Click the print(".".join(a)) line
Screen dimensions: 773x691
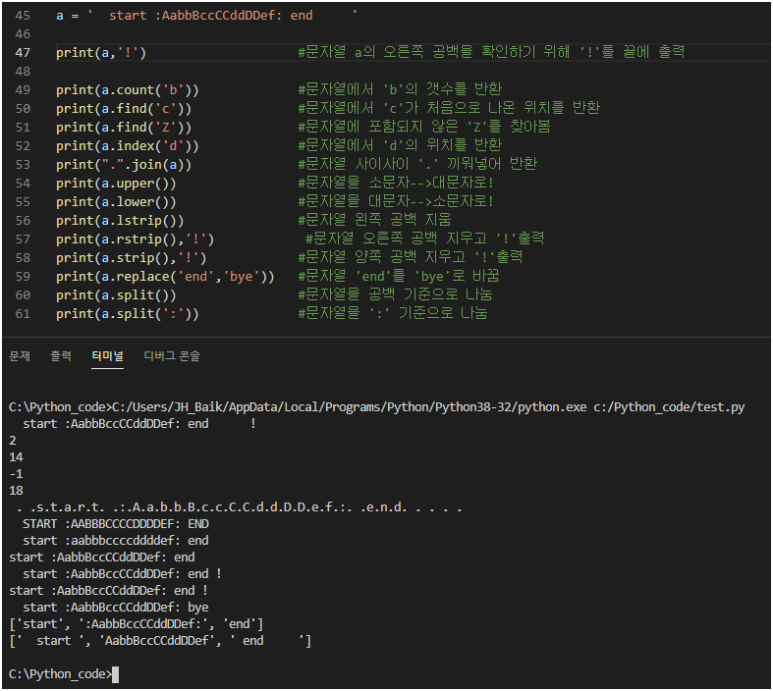point(124,165)
